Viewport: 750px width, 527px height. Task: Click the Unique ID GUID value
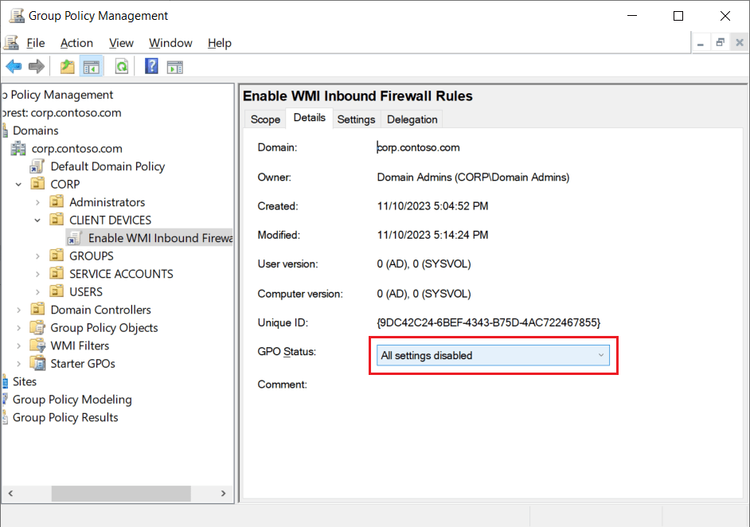coord(488,322)
